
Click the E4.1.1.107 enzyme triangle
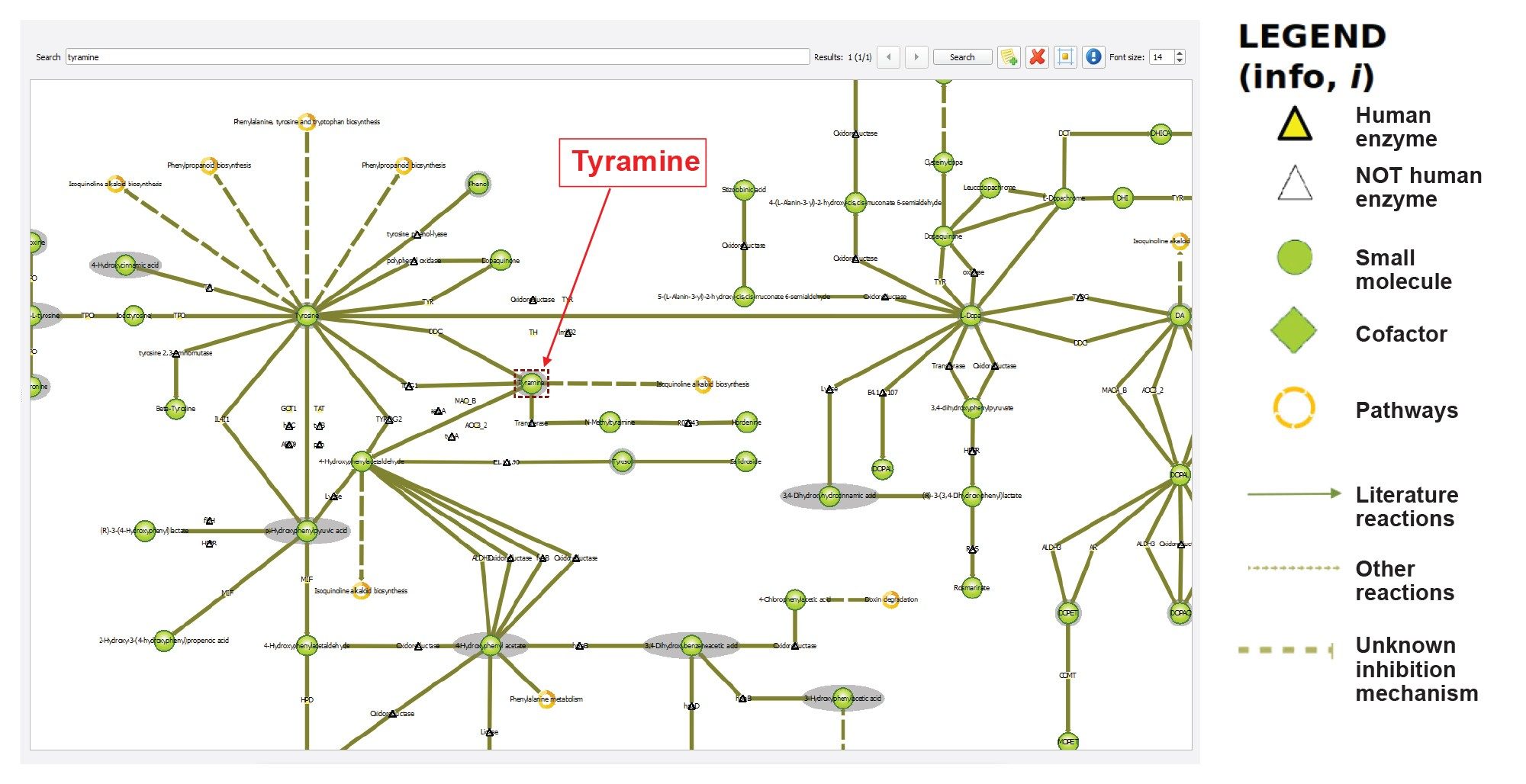(x=883, y=393)
